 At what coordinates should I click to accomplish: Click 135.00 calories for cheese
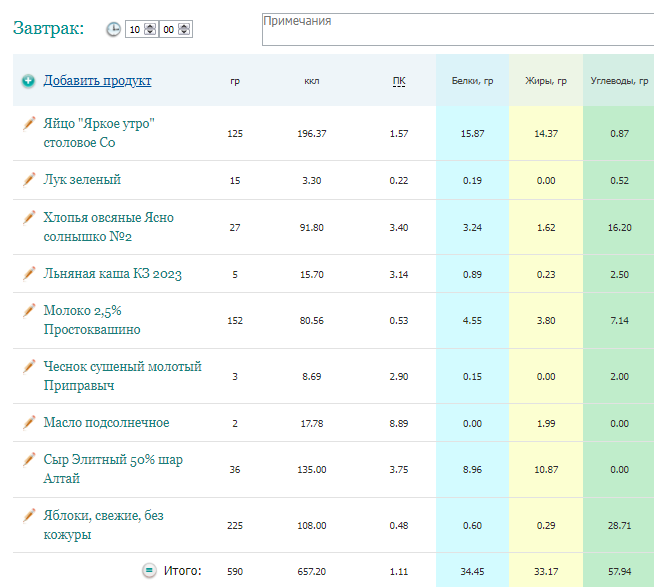coord(312,470)
